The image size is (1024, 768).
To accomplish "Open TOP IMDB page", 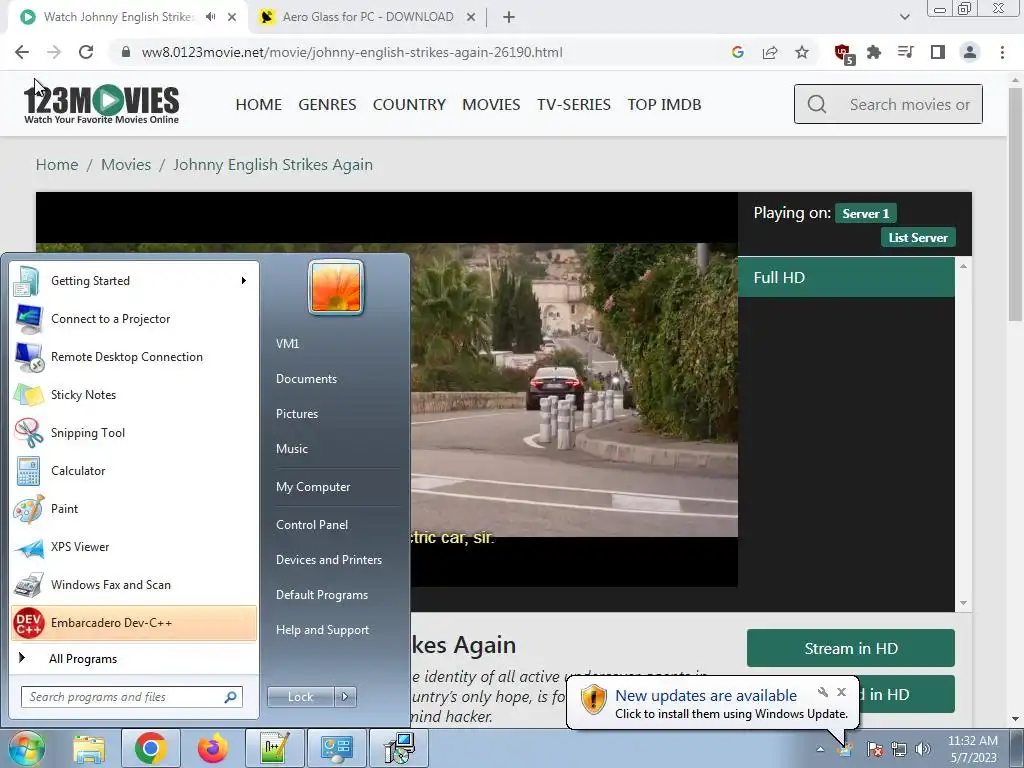I will pyautogui.click(x=664, y=104).
